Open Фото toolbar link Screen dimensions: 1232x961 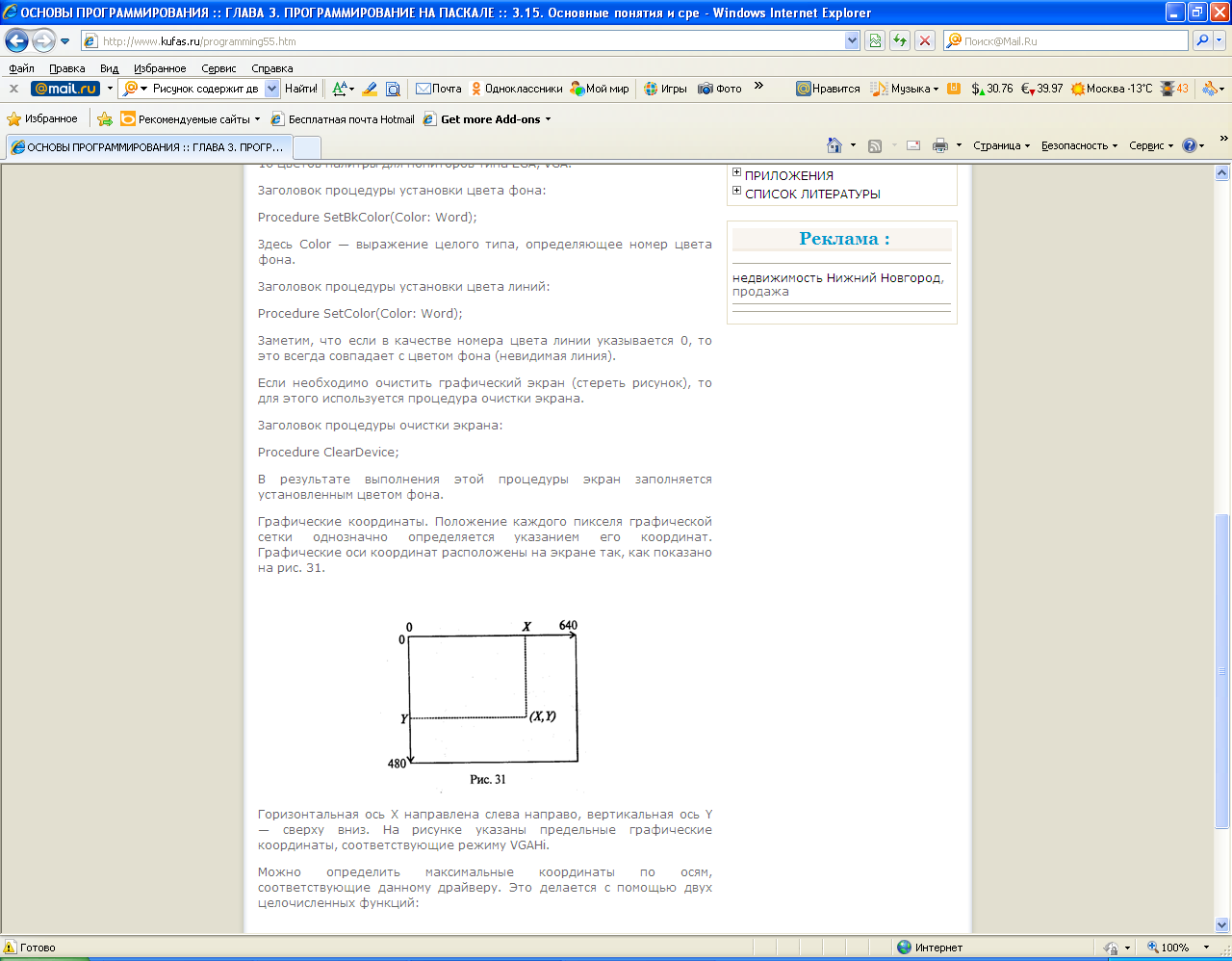click(719, 89)
